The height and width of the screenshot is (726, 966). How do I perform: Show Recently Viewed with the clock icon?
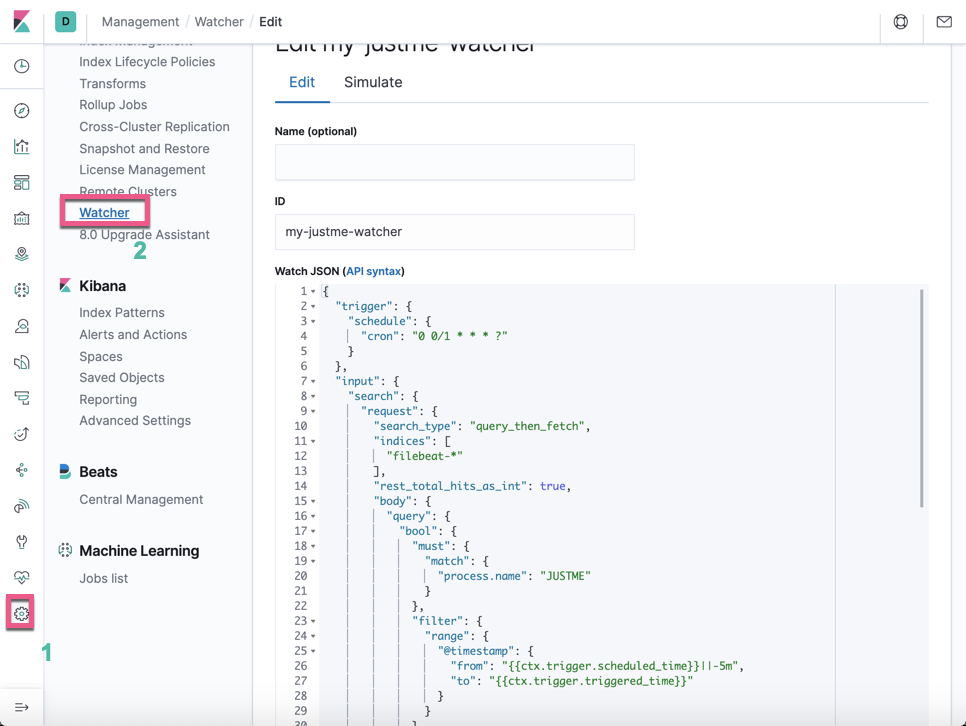pos(21,65)
